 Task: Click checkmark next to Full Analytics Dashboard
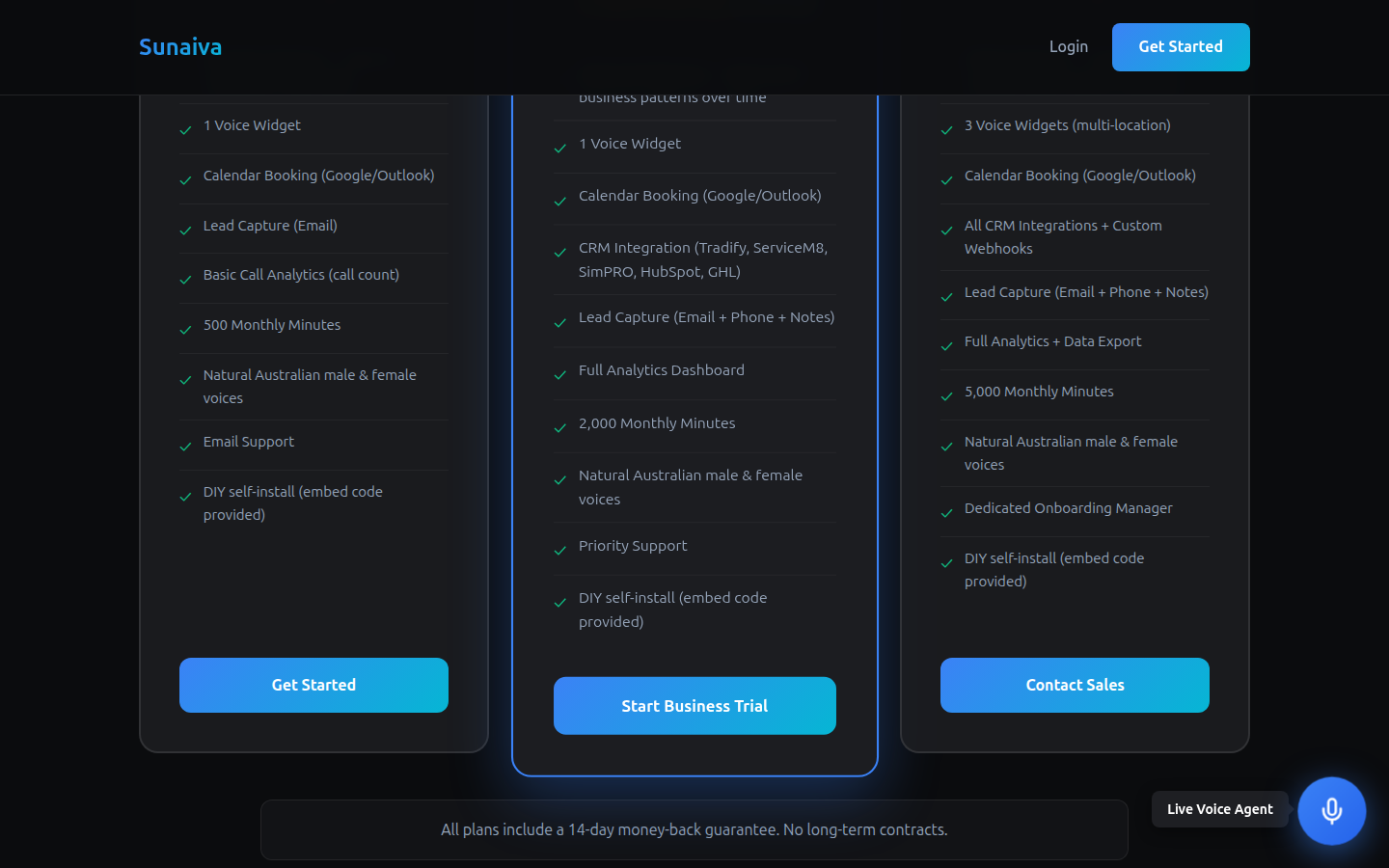(x=560, y=375)
